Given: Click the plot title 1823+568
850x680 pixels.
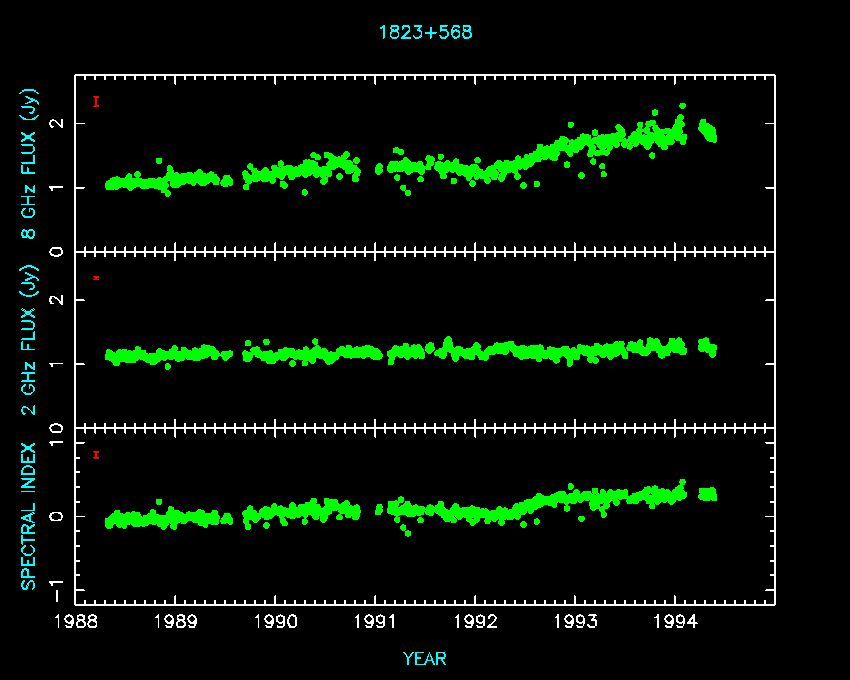Looking at the screenshot, I should pos(425,32).
